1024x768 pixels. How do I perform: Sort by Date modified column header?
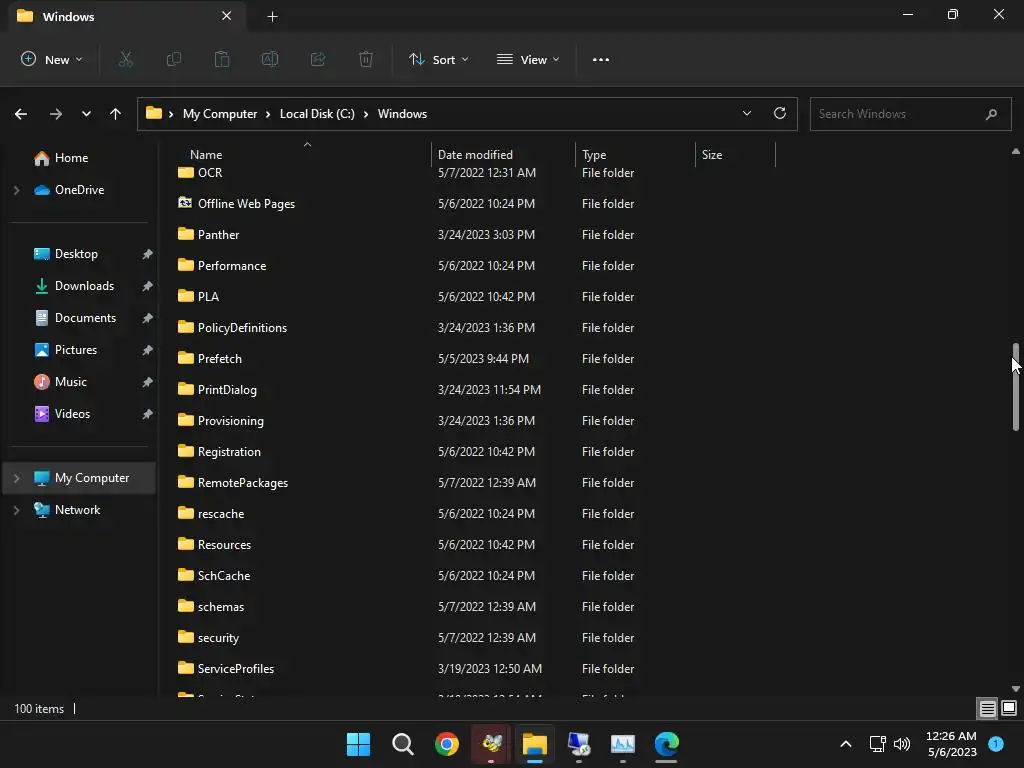[x=475, y=155]
